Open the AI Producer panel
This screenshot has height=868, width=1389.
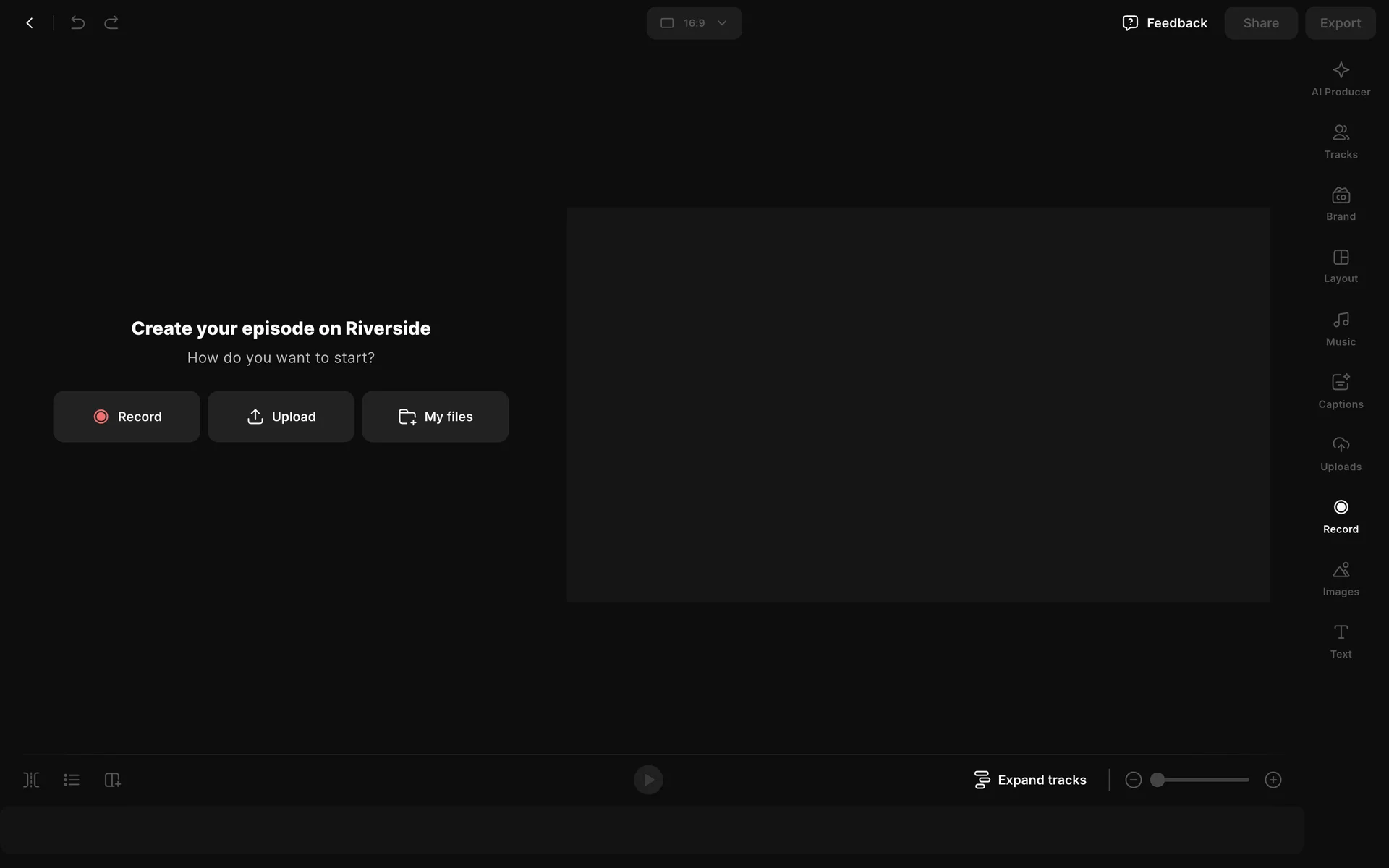point(1341,79)
